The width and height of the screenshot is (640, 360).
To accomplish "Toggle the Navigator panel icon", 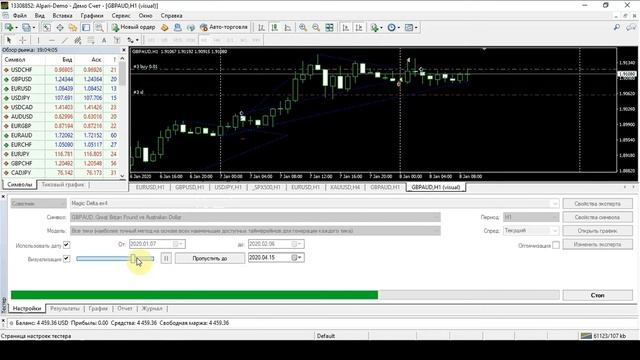I will [73, 27].
